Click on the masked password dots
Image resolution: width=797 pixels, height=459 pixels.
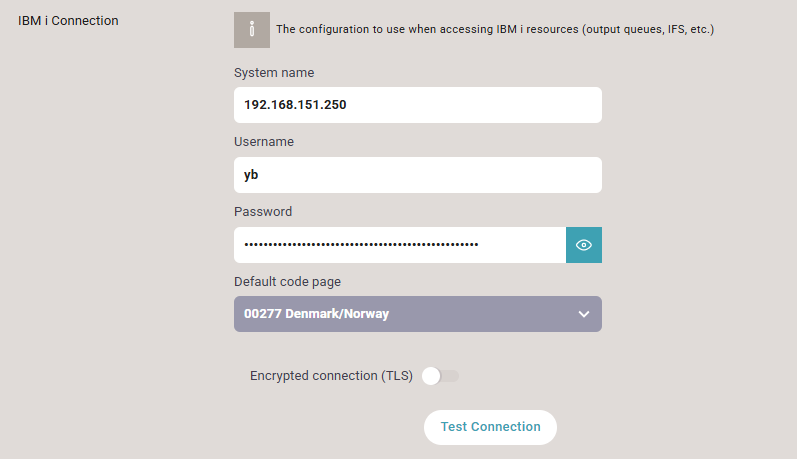(x=361, y=244)
